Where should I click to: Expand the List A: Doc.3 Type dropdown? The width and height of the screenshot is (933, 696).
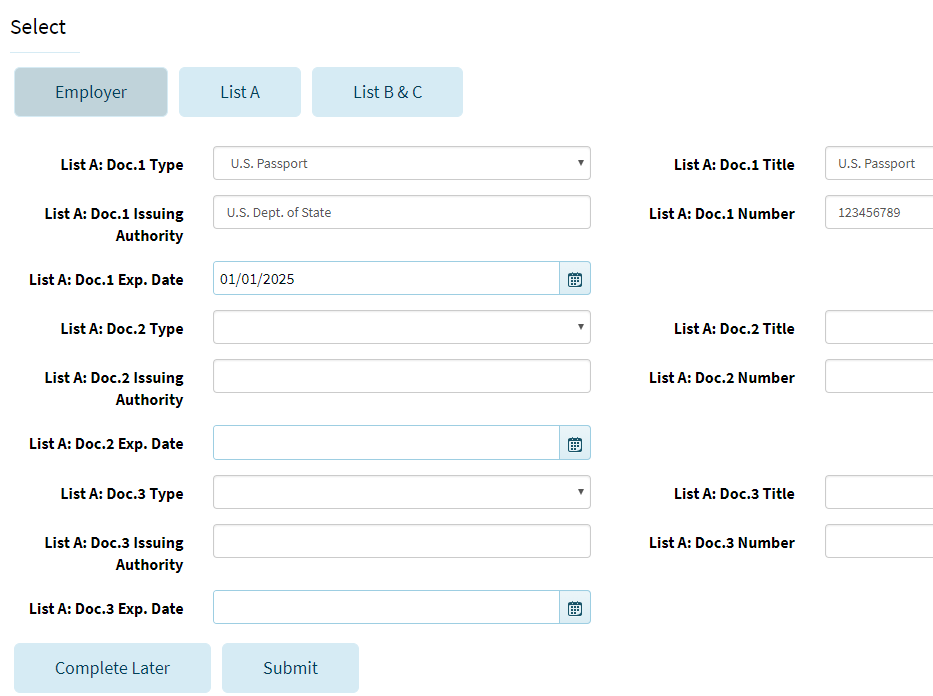point(401,493)
